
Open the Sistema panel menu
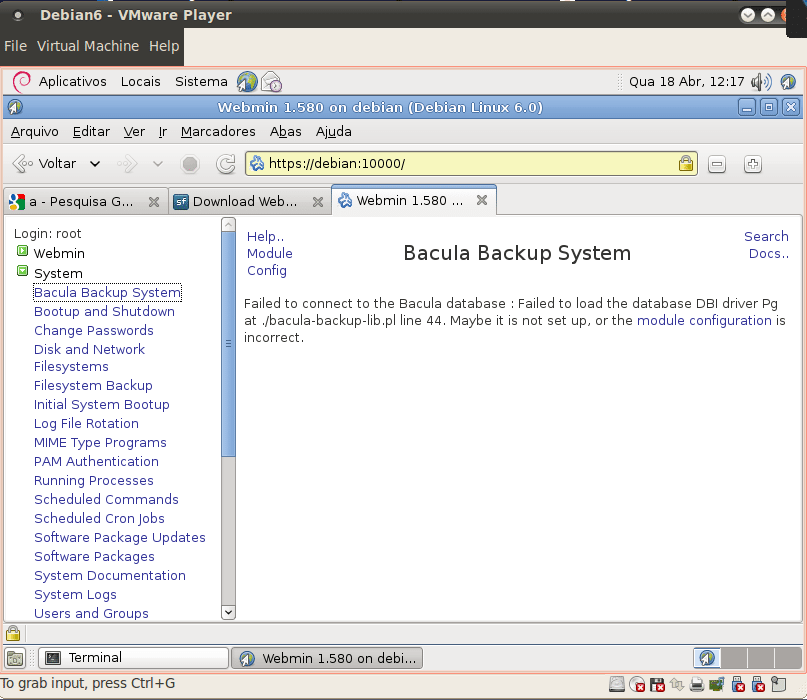[x=201, y=81]
